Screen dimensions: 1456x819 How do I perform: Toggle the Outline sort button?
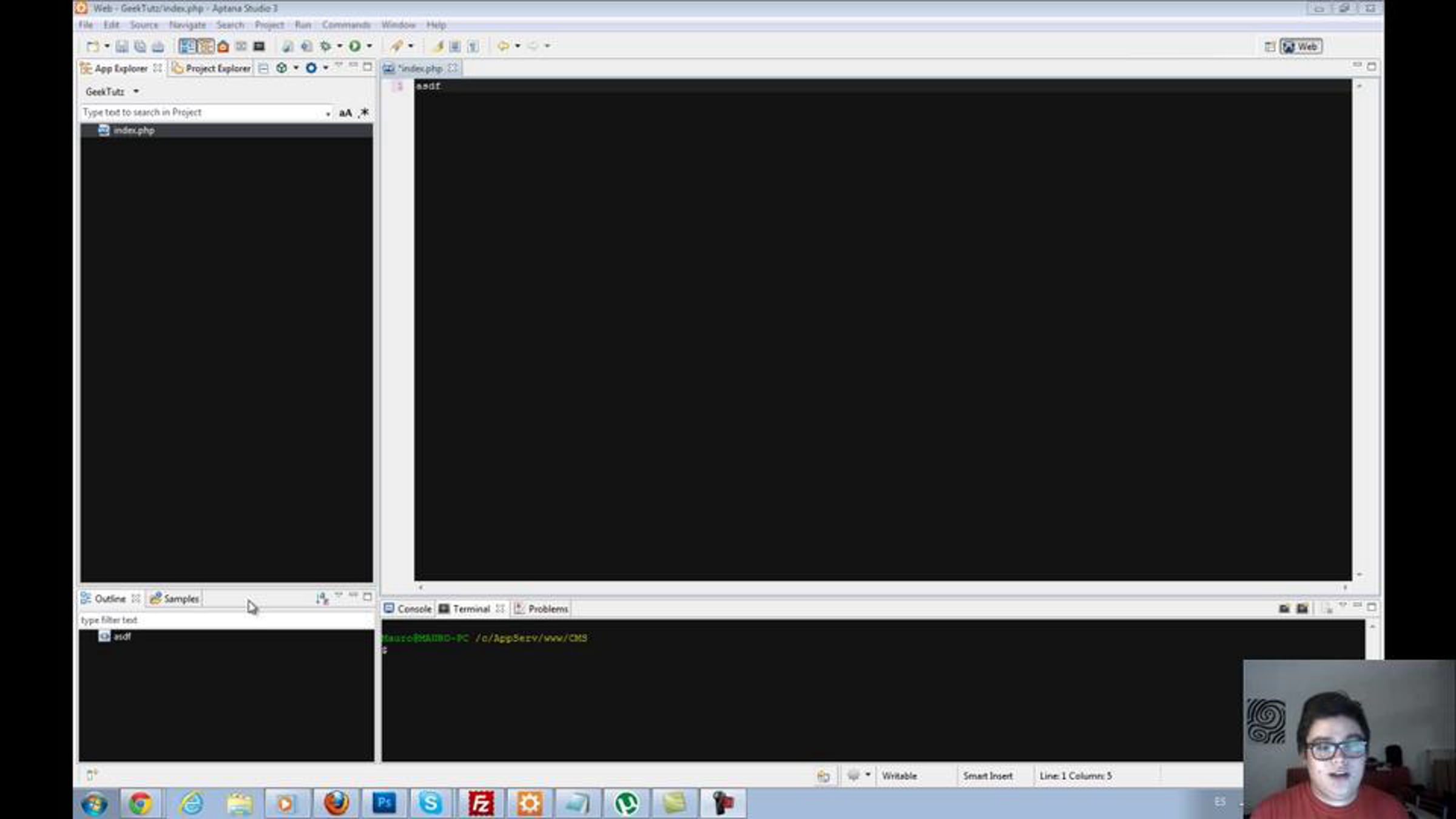click(x=322, y=599)
